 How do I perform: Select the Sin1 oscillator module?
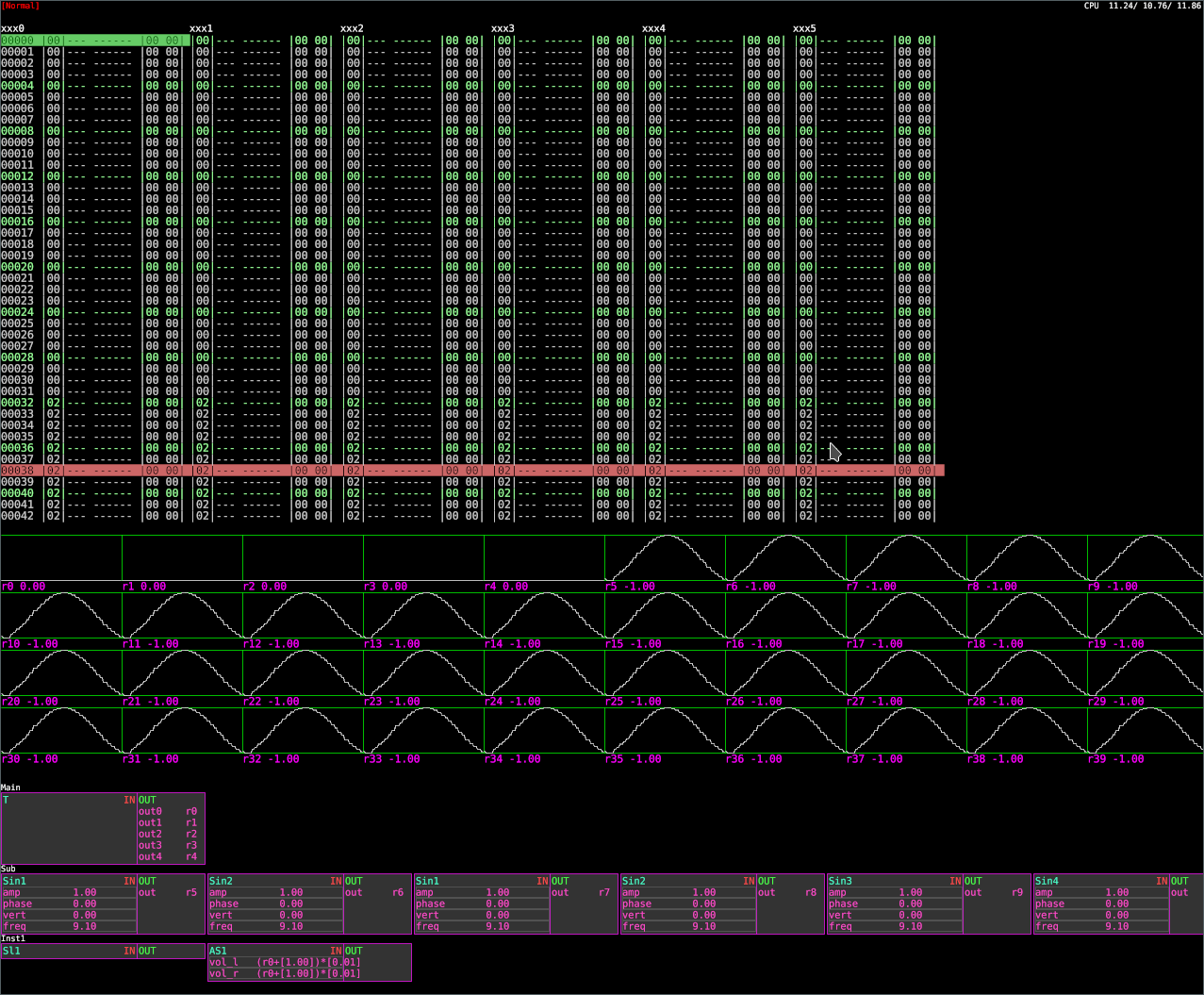(14, 880)
